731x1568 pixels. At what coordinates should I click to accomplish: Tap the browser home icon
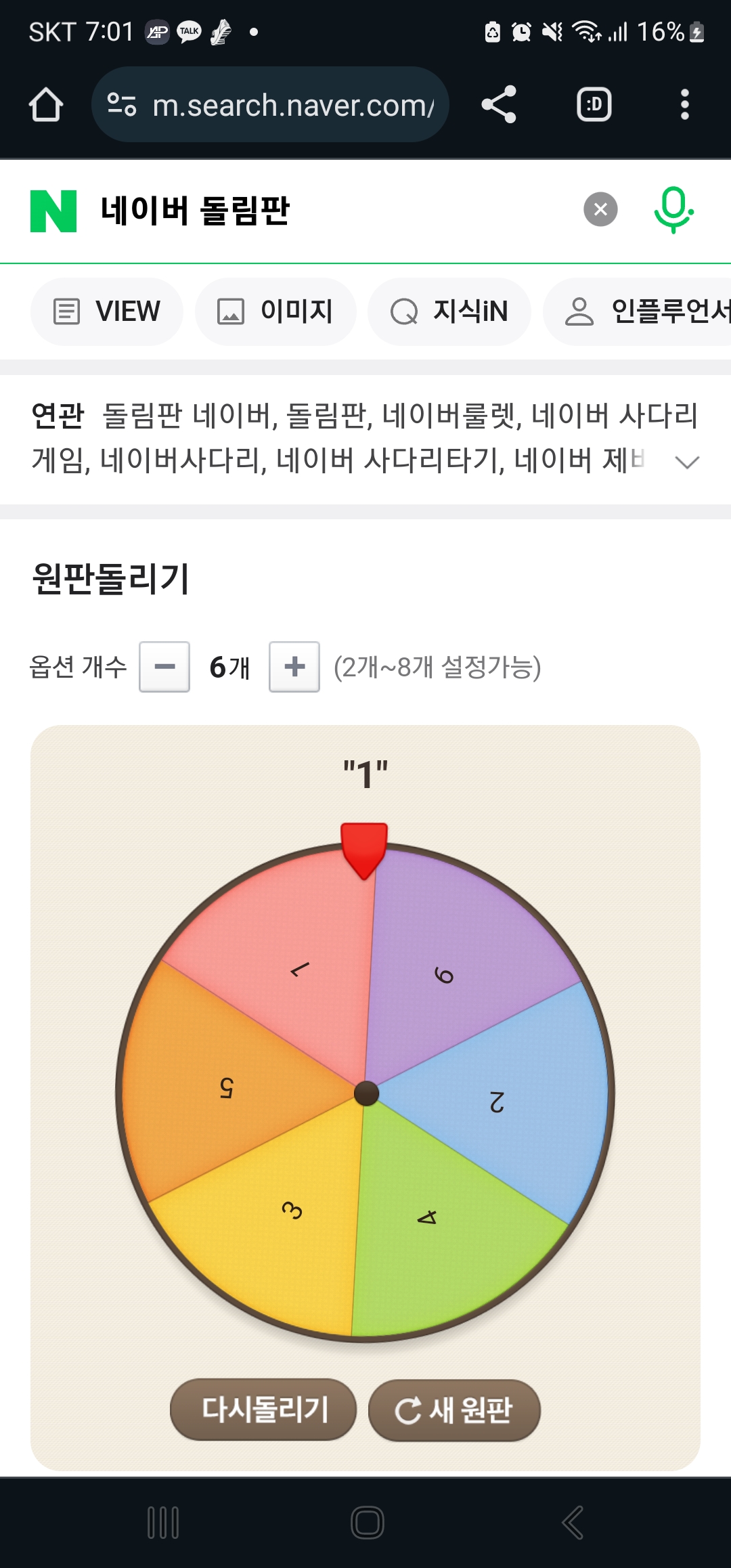click(46, 105)
